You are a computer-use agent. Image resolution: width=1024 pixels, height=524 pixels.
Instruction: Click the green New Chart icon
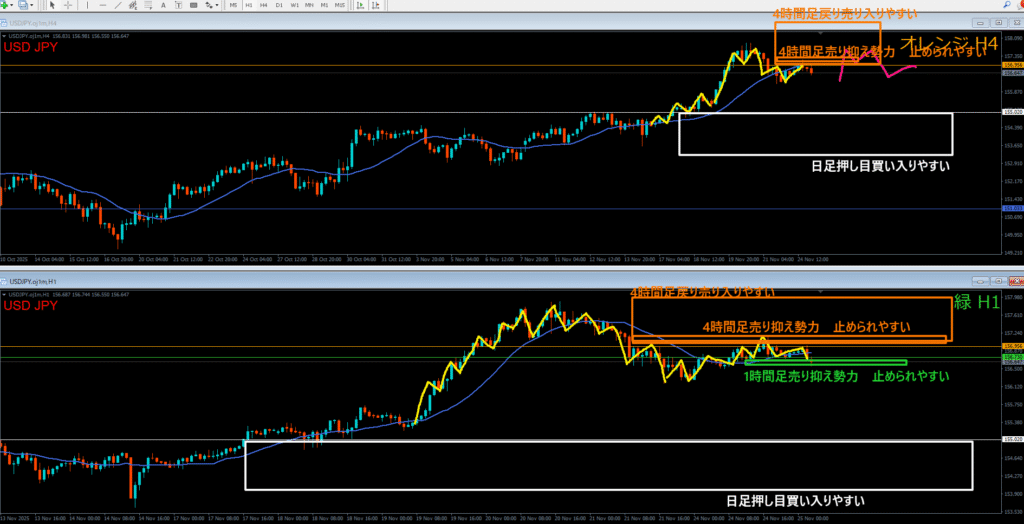[x=4, y=5]
